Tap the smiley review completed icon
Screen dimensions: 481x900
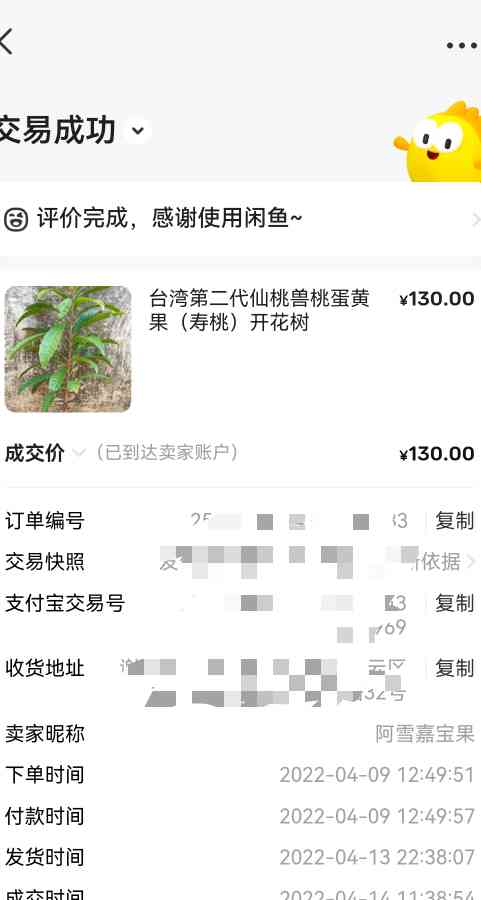tap(15, 219)
